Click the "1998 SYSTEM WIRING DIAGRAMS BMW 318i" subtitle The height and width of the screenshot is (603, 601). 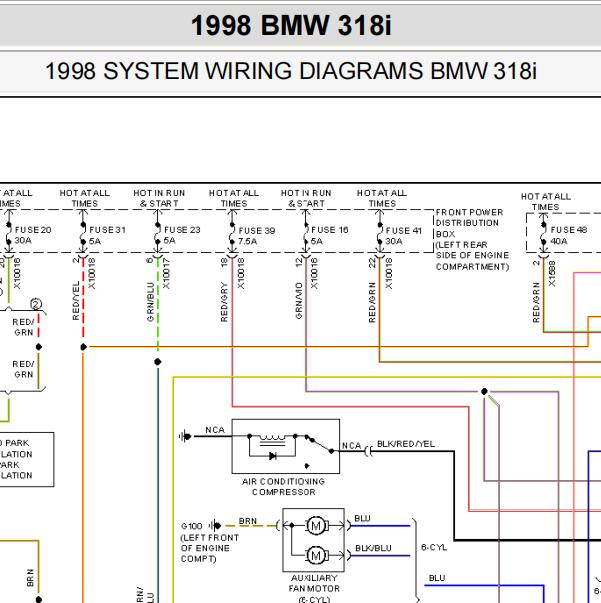pyautogui.click(x=291, y=71)
